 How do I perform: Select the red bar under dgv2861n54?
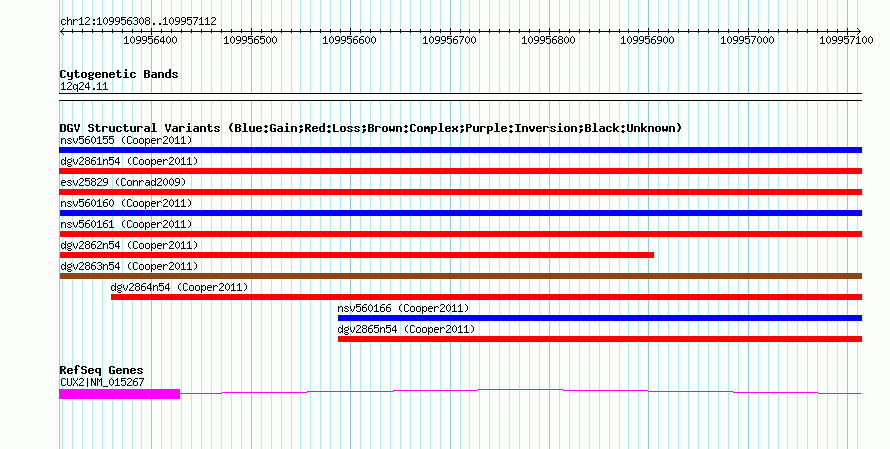coord(460,171)
